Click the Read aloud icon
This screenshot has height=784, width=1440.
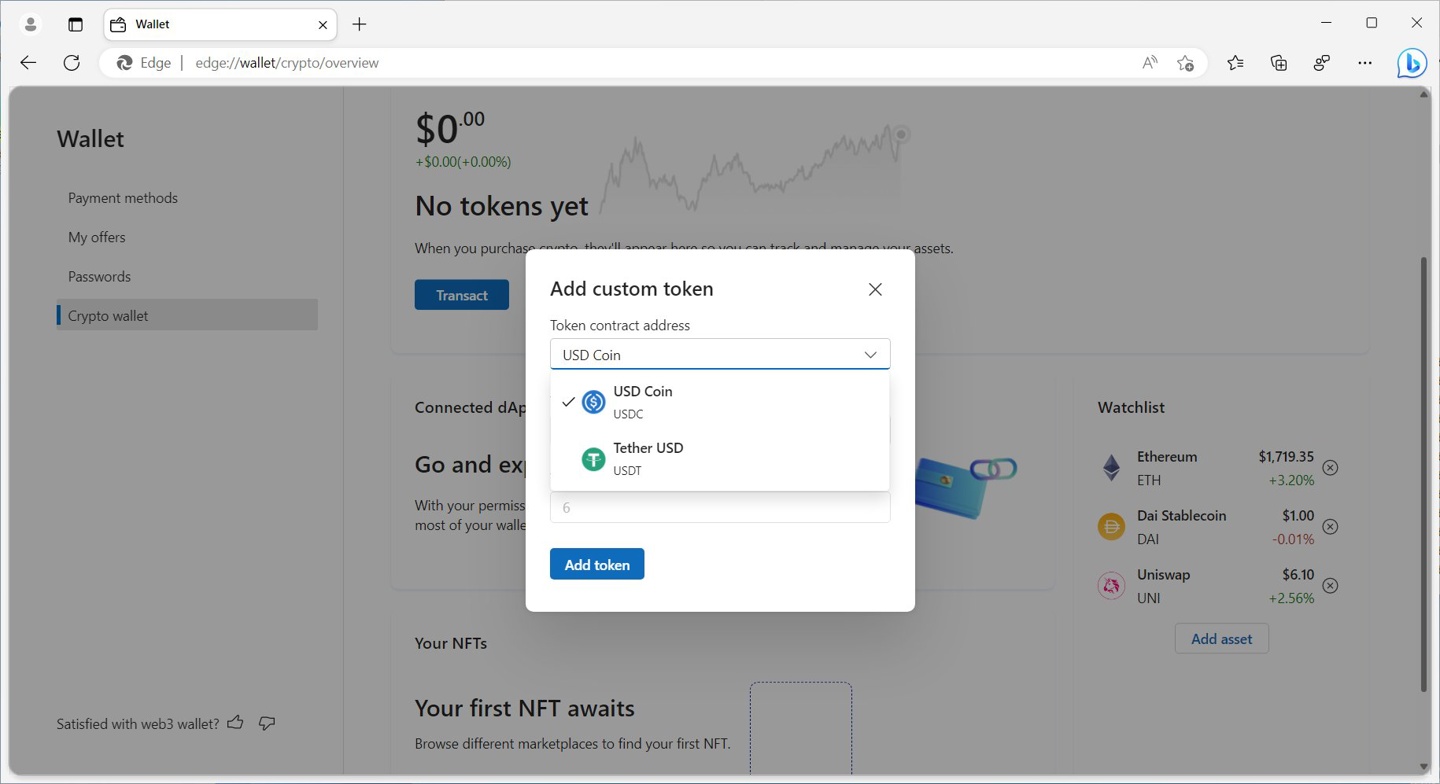click(1150, 63)
